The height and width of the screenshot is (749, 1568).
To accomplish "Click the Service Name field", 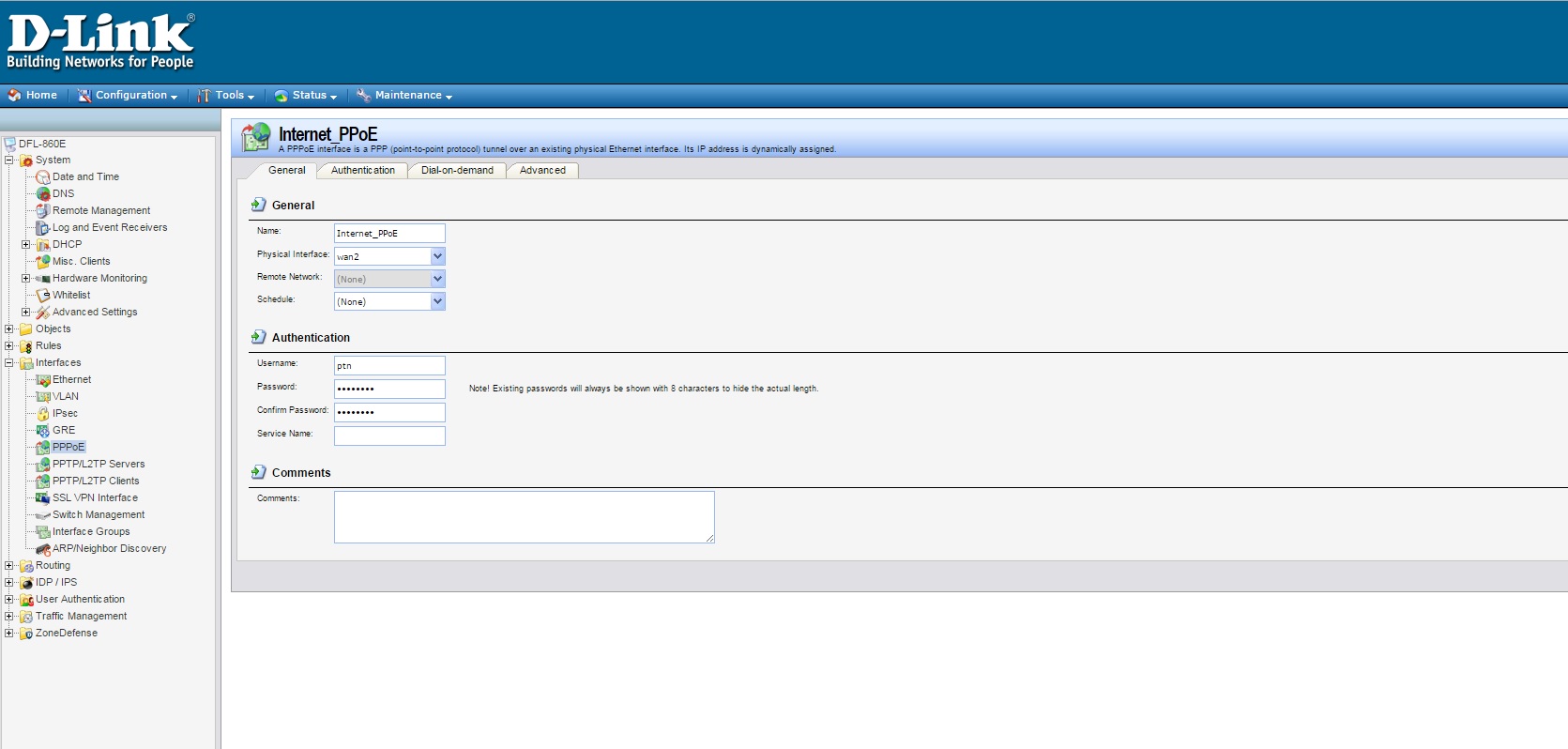I will click(x=389, y=436).
